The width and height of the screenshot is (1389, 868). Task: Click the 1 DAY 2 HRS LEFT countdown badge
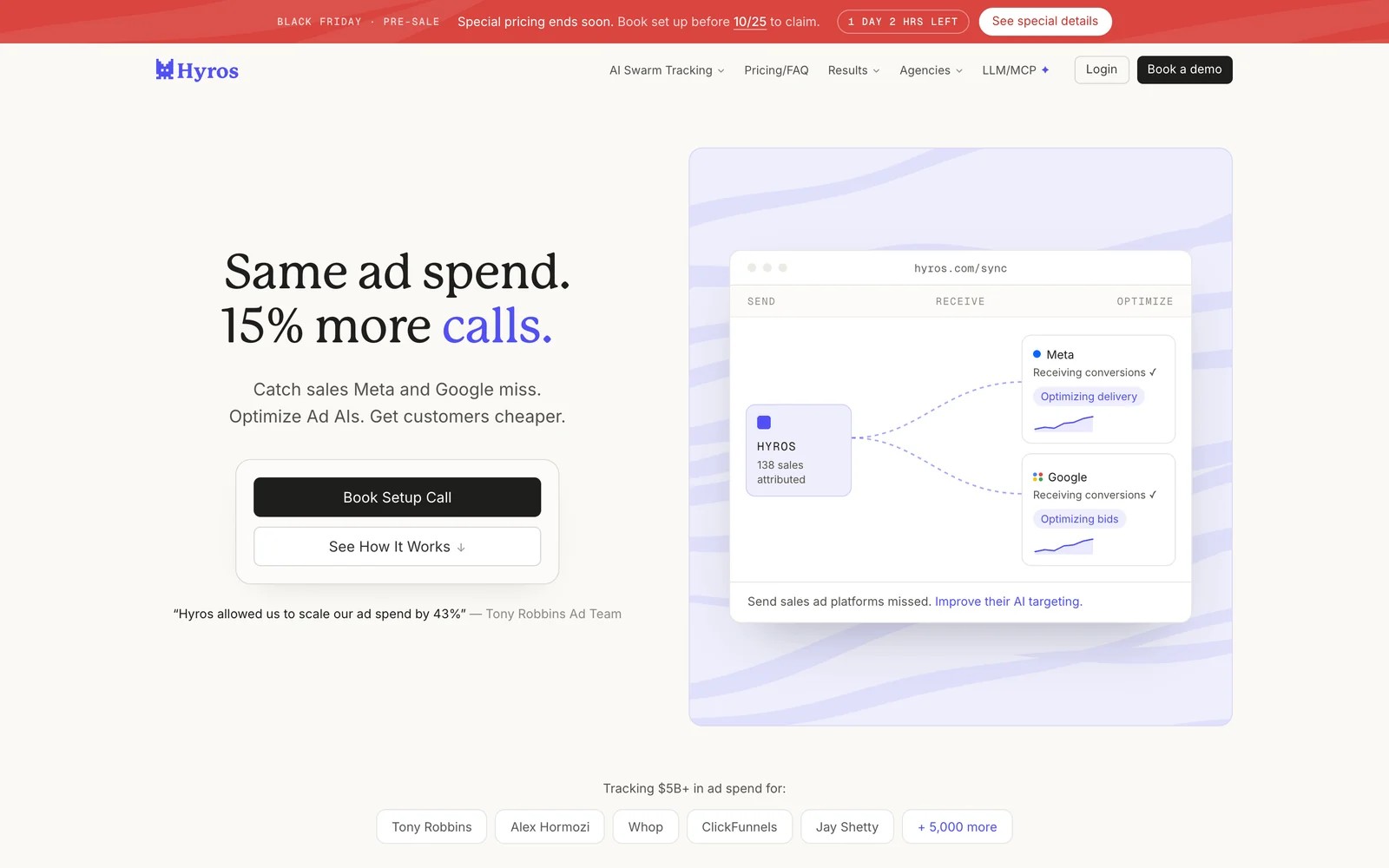click(x=903, y=22)
